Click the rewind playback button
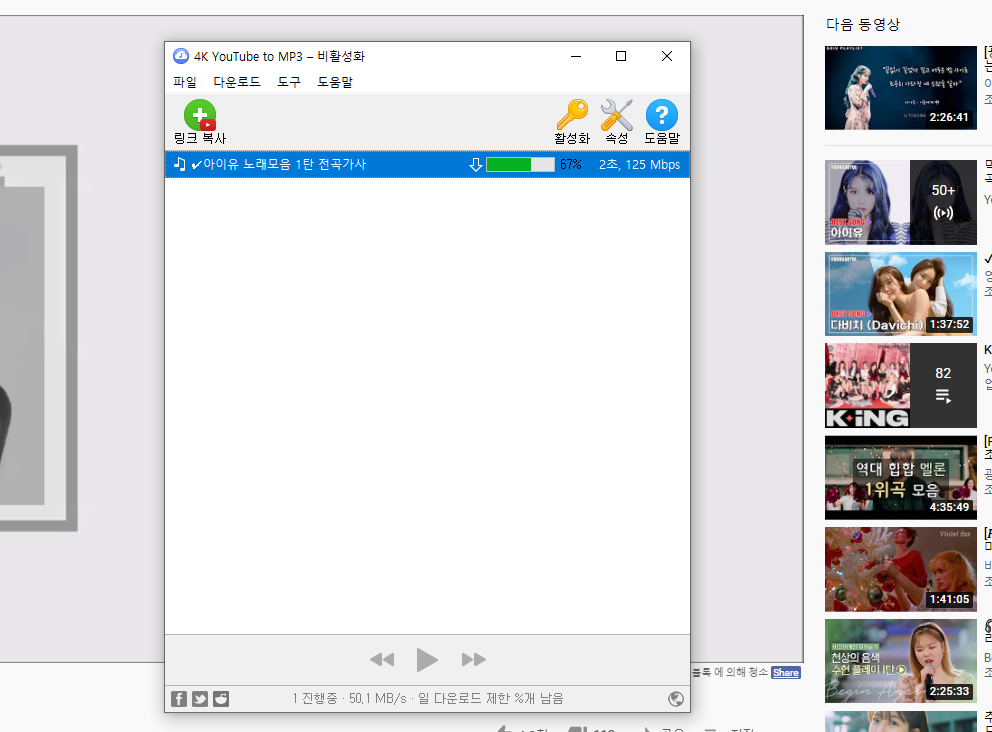The height and width of the screenshot is (732, 992). pyautogui.click(x=382, y=660)
